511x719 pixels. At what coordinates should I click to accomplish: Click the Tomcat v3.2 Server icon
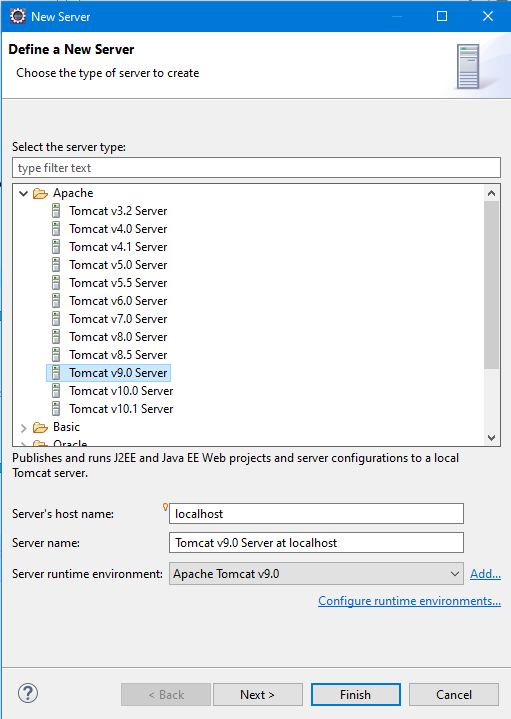click(x=56, y=211)
